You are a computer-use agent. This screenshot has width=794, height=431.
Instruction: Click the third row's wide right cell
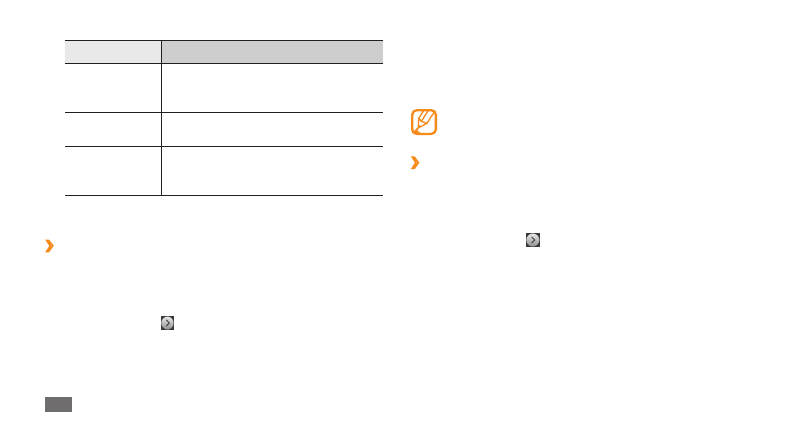[x=273, y=170]
